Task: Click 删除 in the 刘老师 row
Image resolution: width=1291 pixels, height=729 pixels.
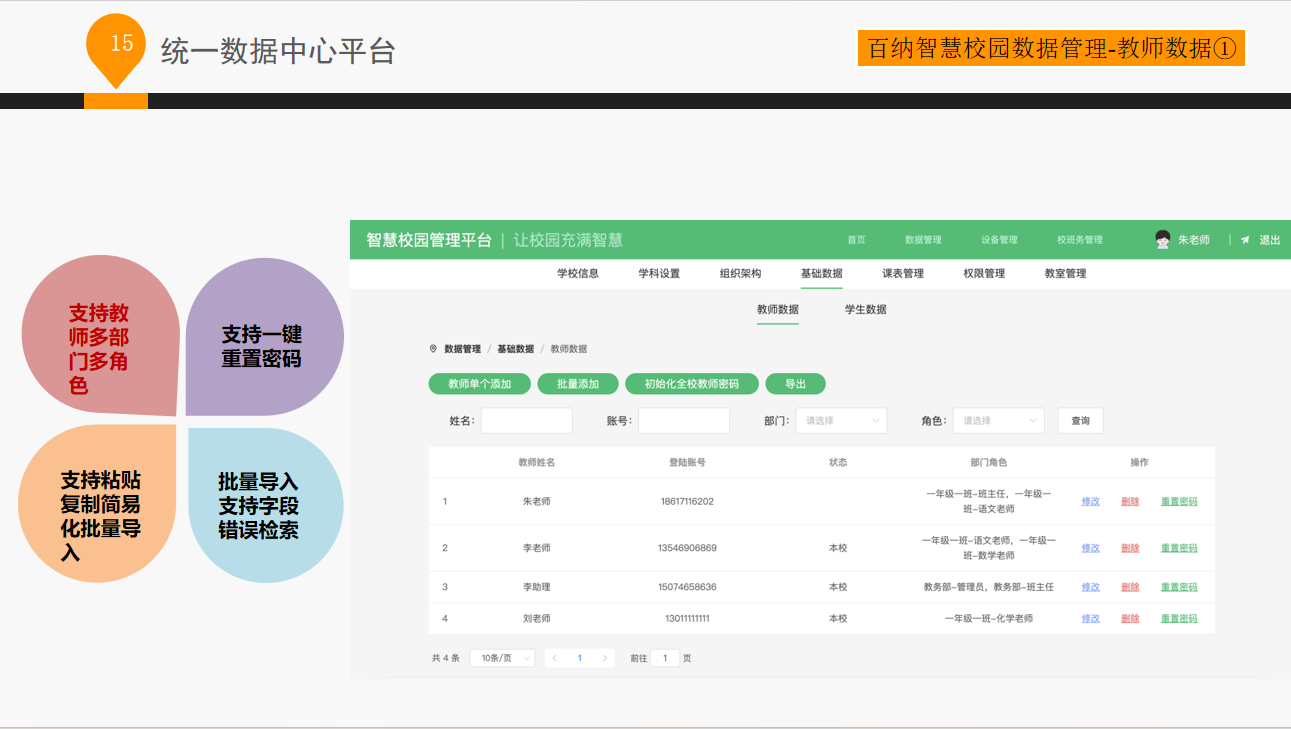Action: pos(1130,619)
